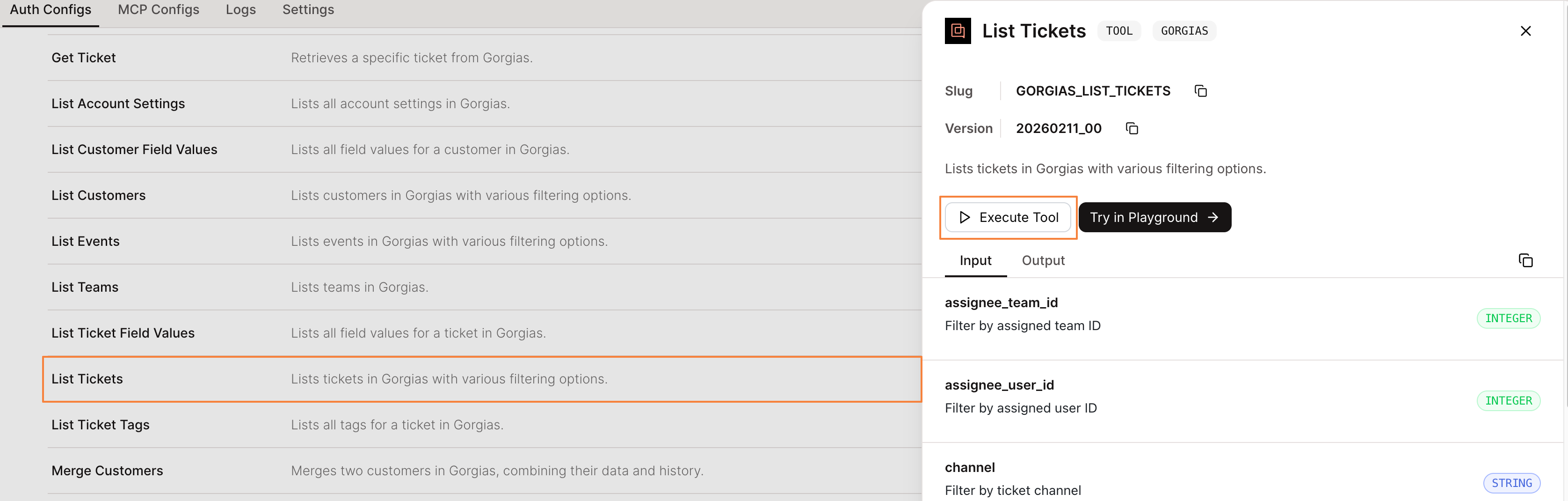Copy the version number 20260211_00

1132,128
